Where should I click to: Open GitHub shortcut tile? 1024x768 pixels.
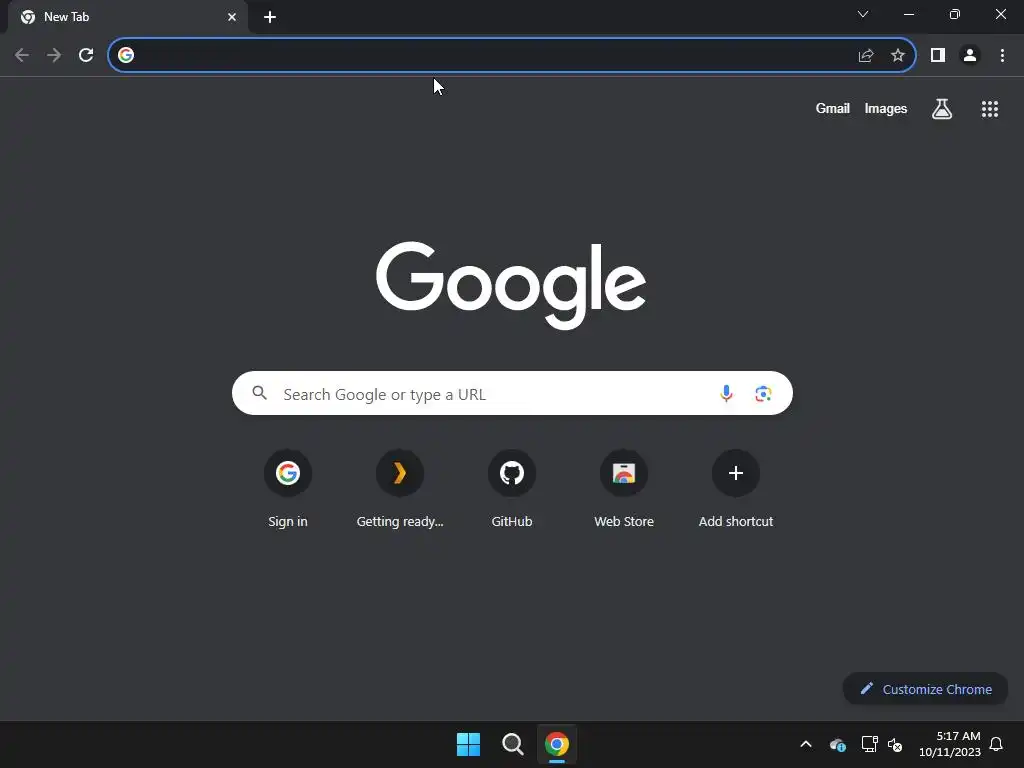tap(512, 488)
